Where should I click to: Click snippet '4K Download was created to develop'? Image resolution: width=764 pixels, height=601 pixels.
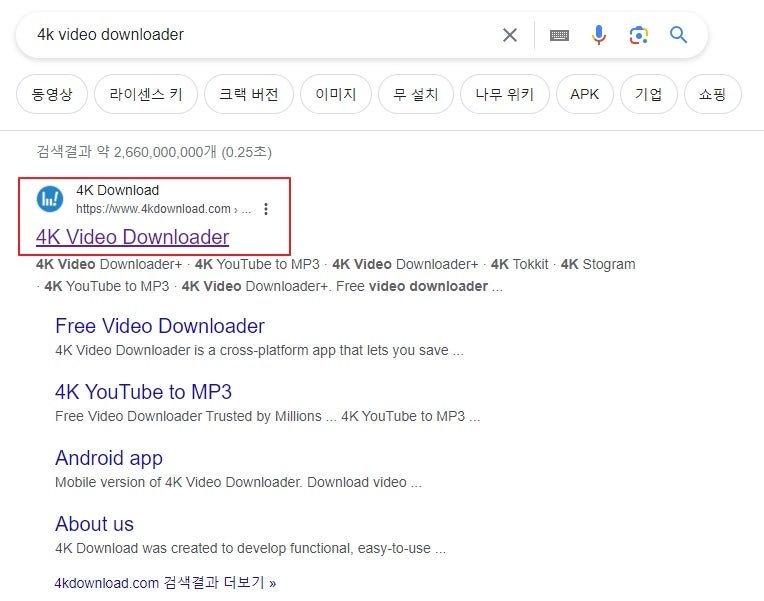[x=171, y=548]
